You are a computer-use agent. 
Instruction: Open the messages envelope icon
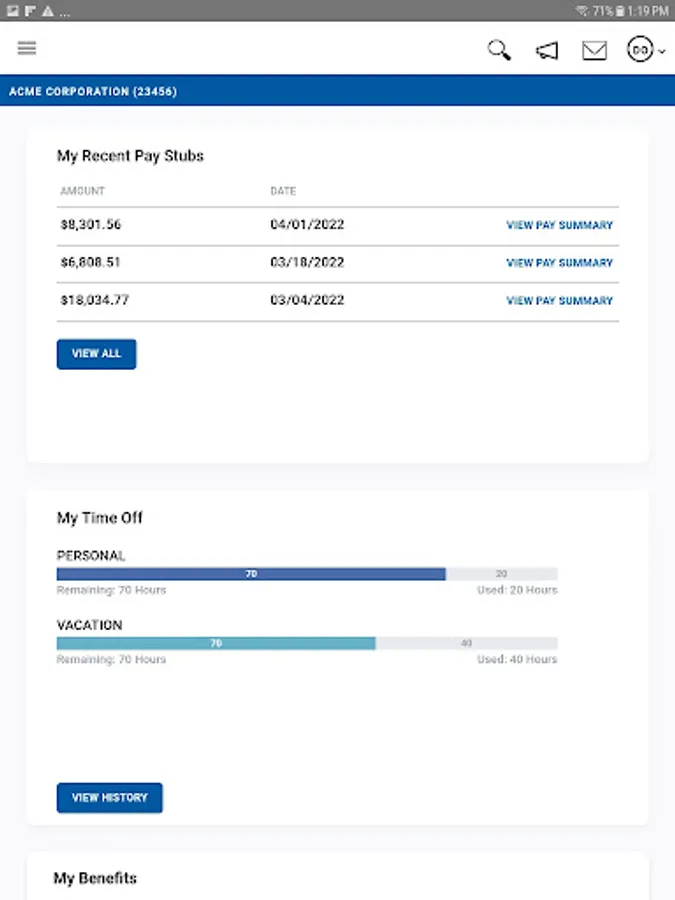pos(594,50)
